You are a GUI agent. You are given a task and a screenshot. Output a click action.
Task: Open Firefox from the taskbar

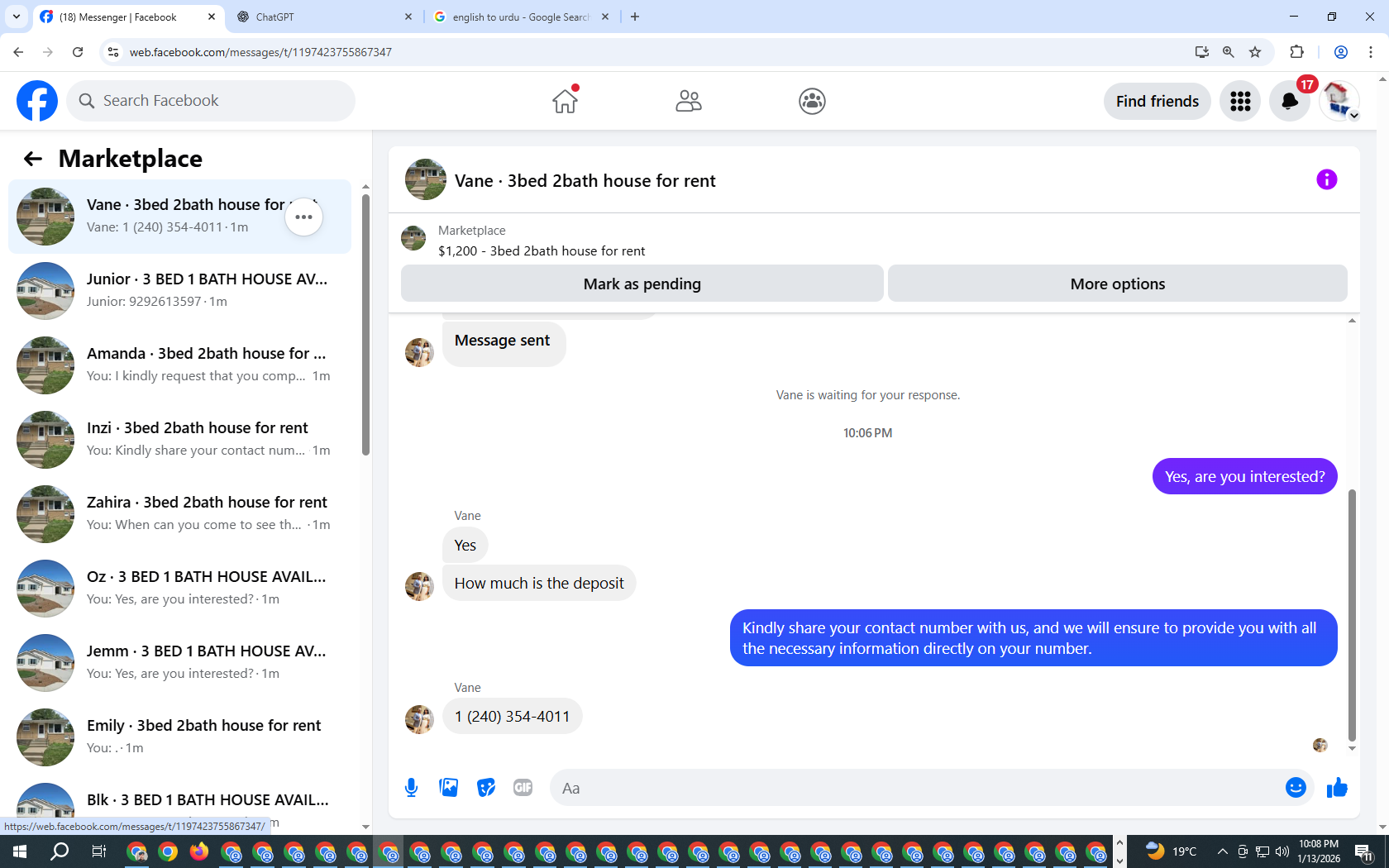(x=199, y=851)
